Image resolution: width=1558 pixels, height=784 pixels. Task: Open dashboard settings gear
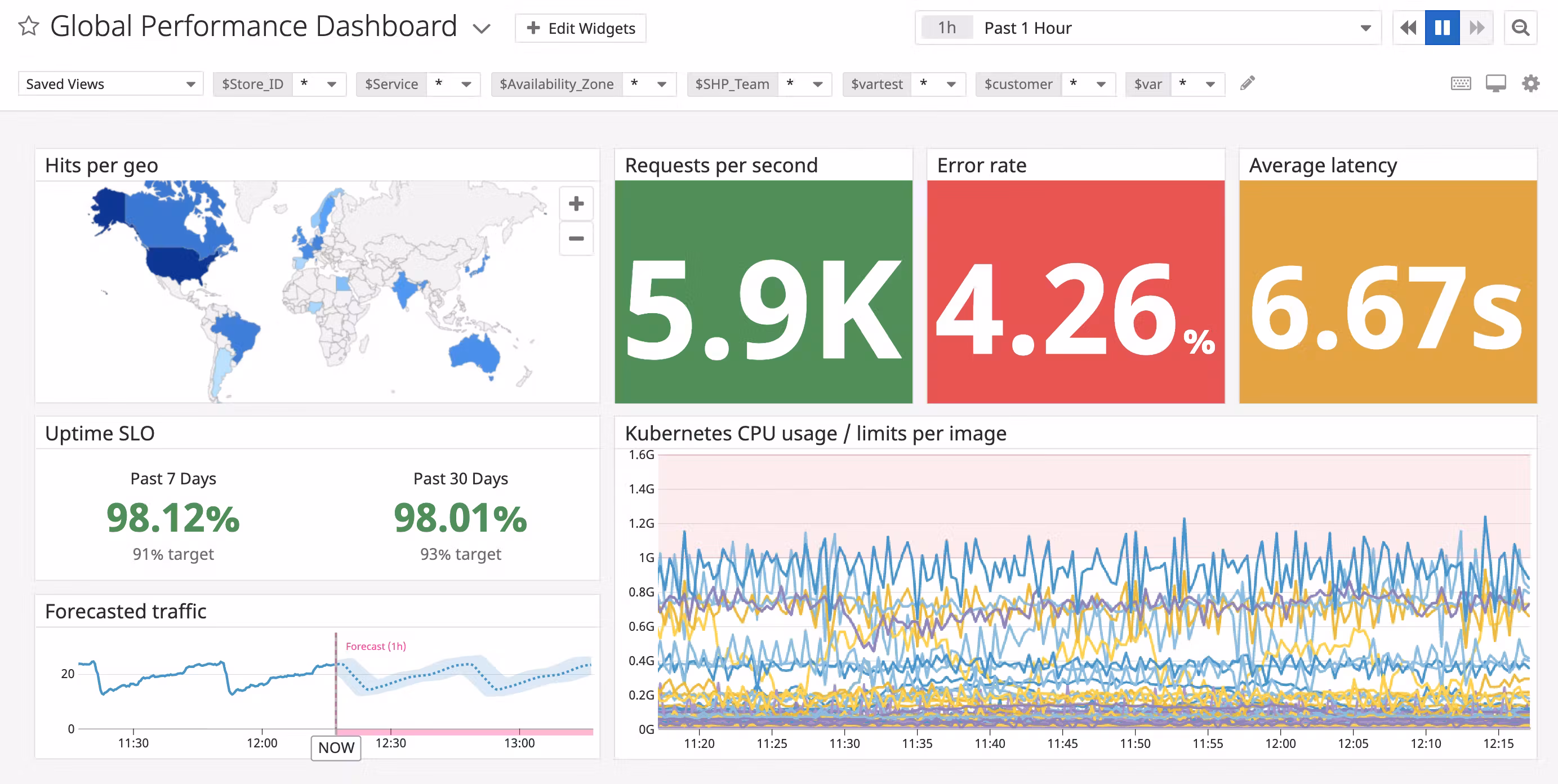(x=1532, y=83)
